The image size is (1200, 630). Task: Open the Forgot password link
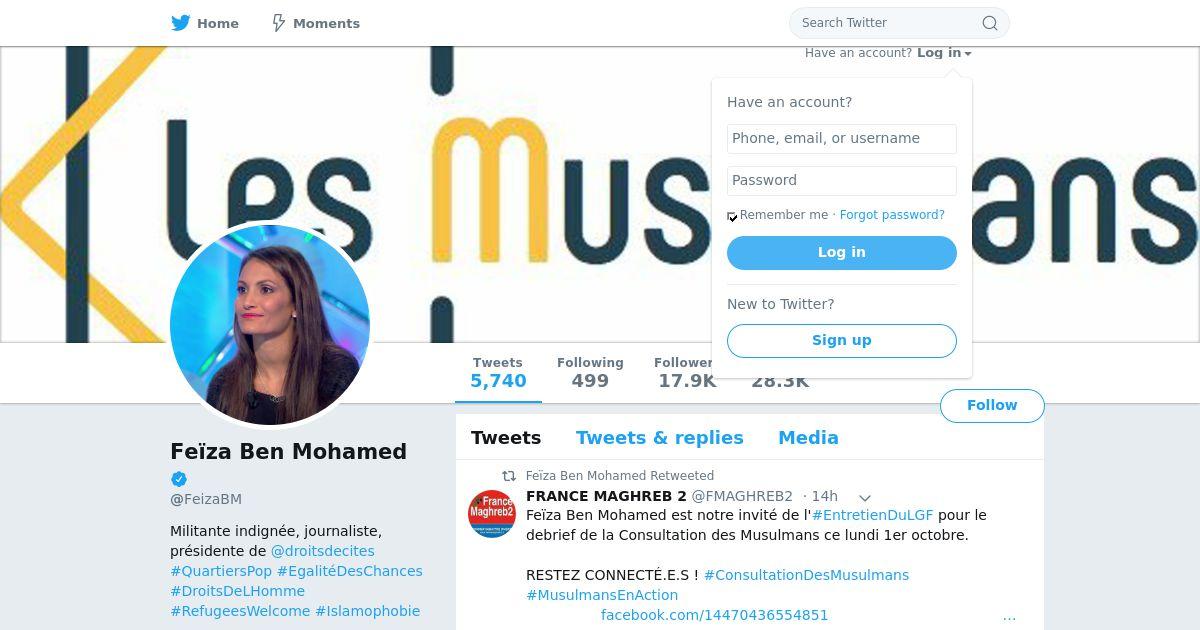pyautogui.click(x=892, y=215)
